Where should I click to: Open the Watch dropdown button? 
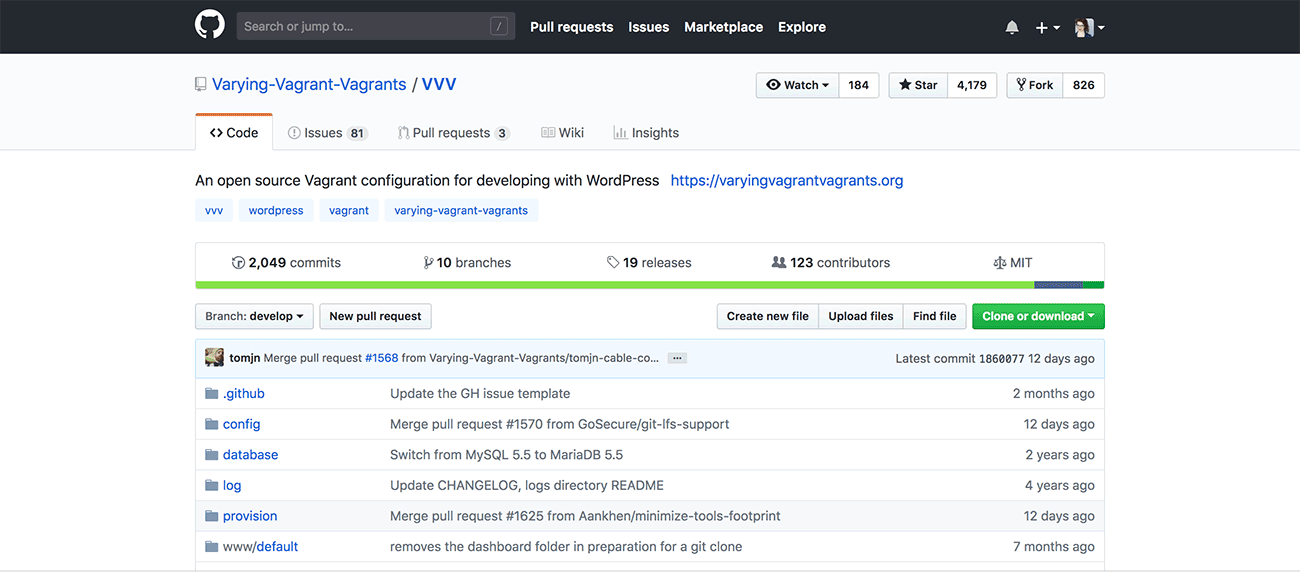click(797, 85)
